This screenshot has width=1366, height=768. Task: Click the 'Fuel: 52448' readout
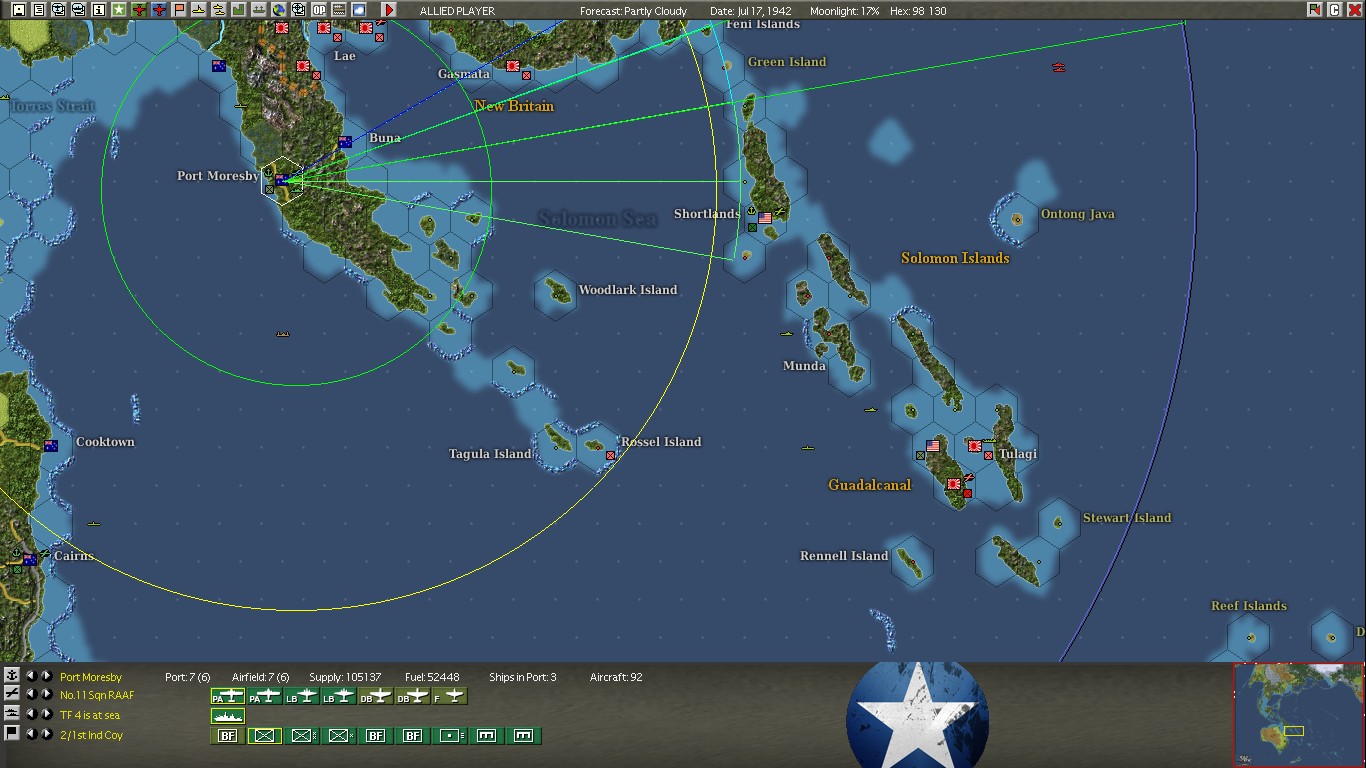pos(432,677)
